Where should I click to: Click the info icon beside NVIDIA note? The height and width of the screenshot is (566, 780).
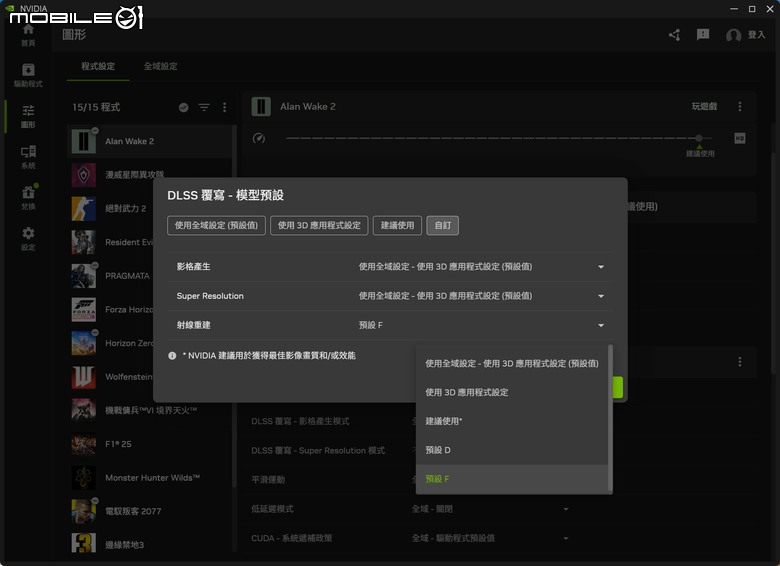tap(172, 356)
